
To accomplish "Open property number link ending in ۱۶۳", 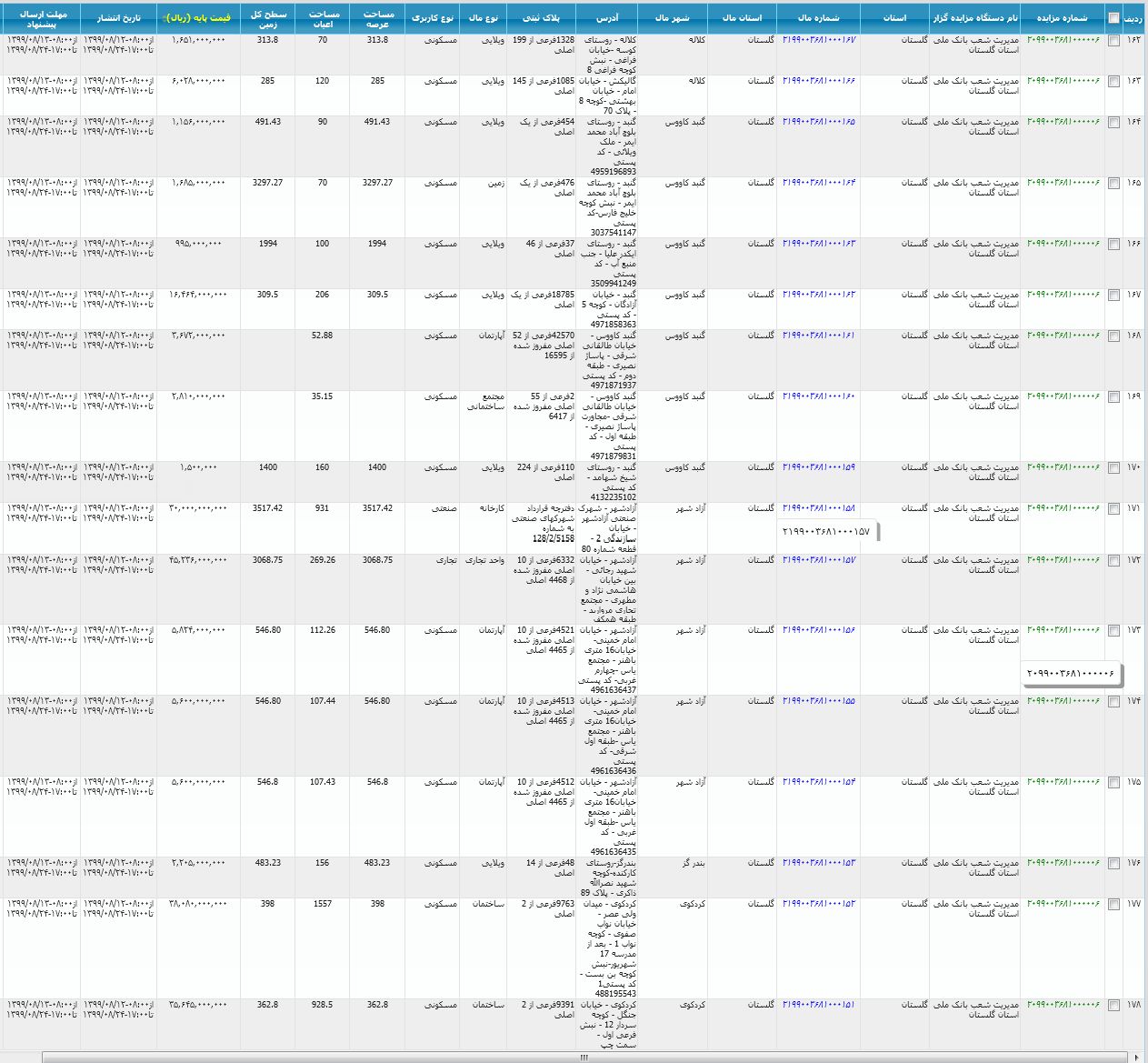I will coord(819,244).
